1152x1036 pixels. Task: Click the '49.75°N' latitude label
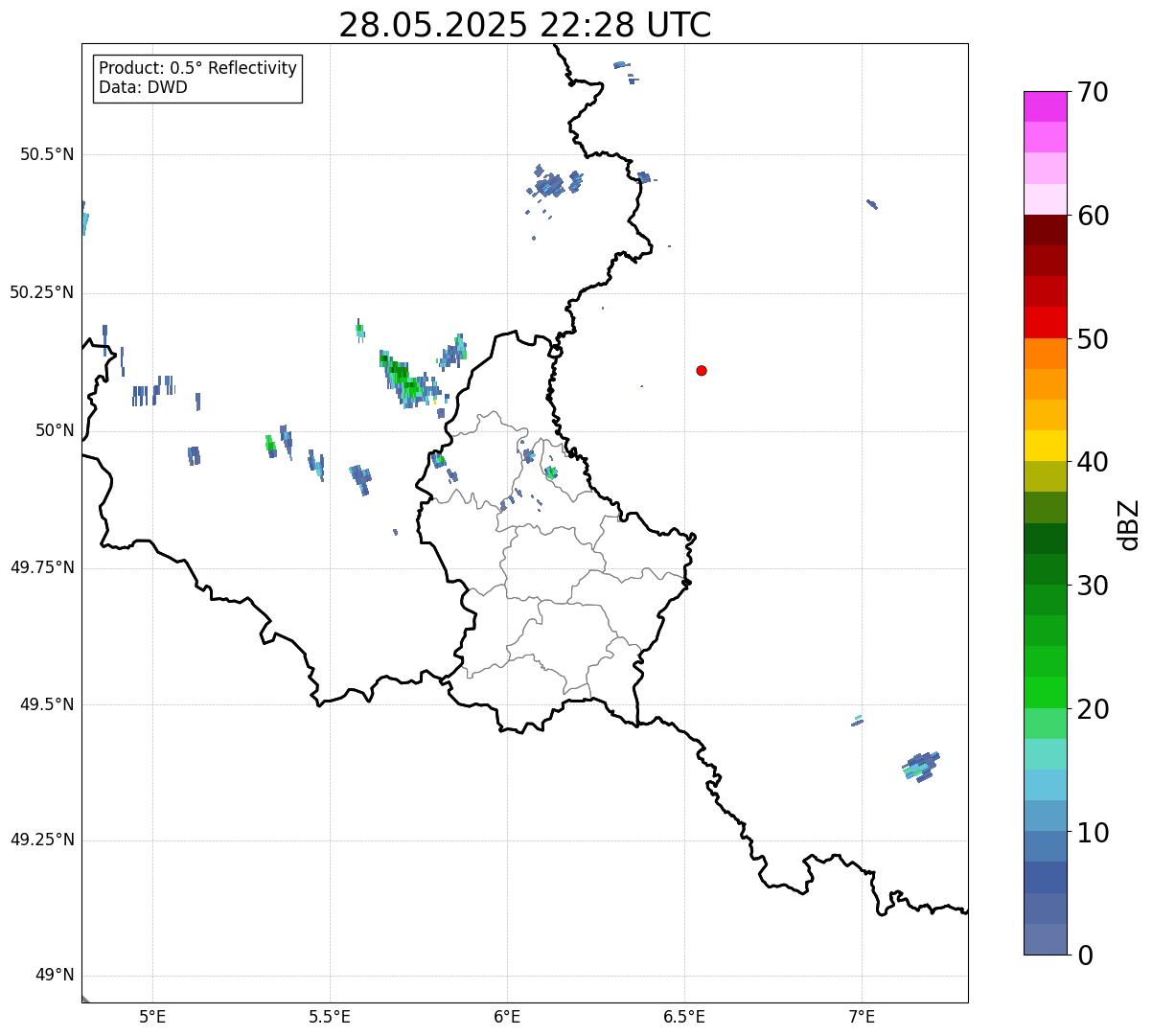(x=42, y=568)
